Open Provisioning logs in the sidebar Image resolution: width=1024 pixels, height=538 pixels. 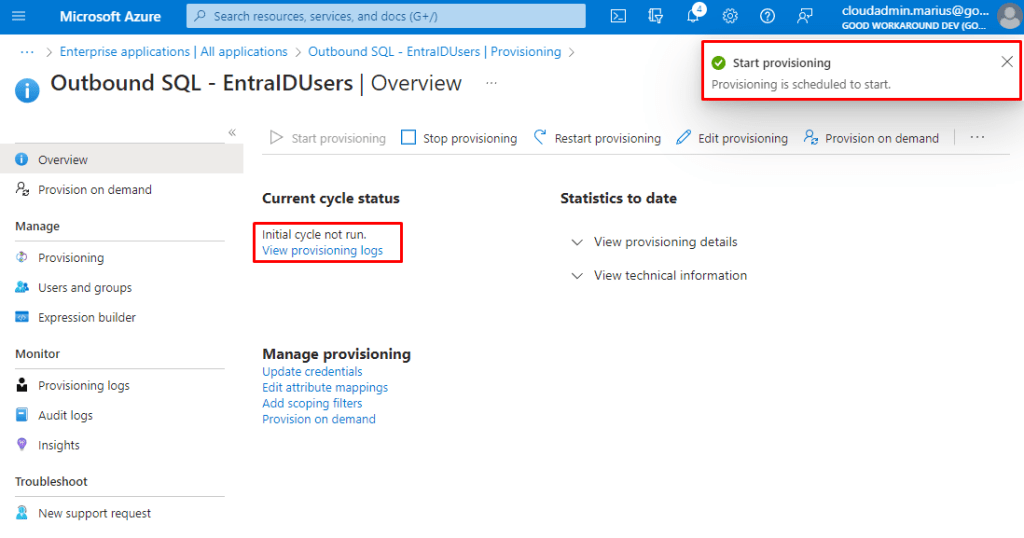(83, 385)
